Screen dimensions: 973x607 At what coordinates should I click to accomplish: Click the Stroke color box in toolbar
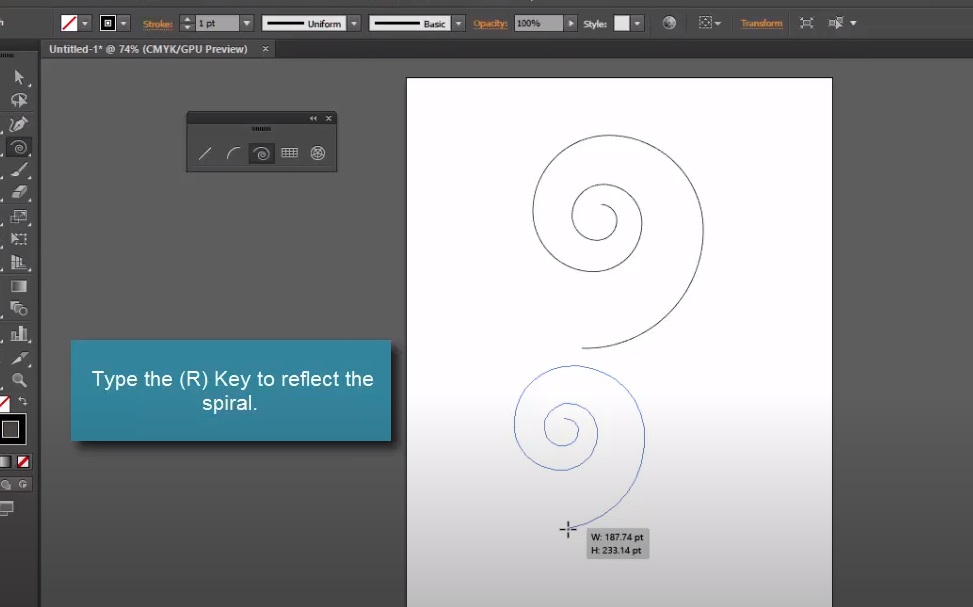(11, 429)
